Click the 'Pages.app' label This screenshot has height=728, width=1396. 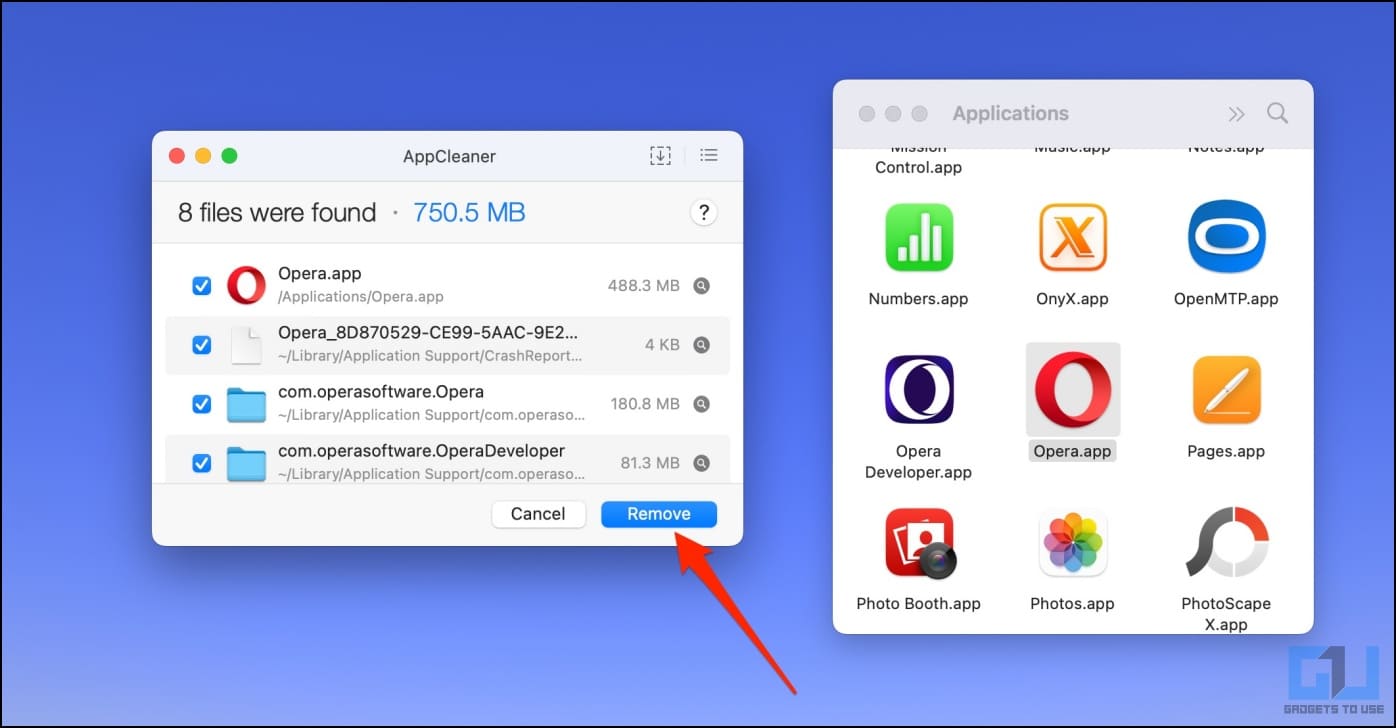[1226, 451]
